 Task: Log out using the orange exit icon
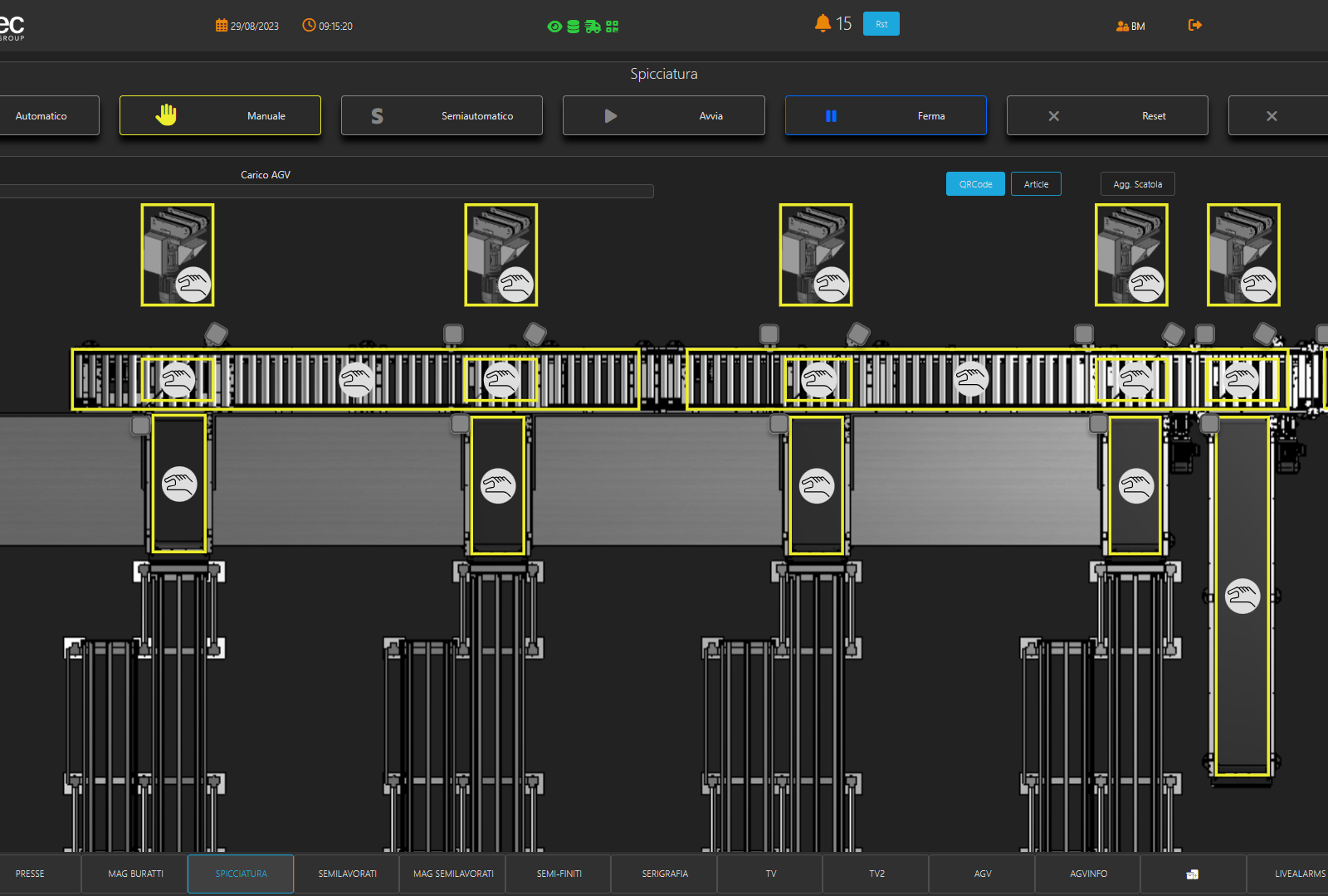point(1195,25)
